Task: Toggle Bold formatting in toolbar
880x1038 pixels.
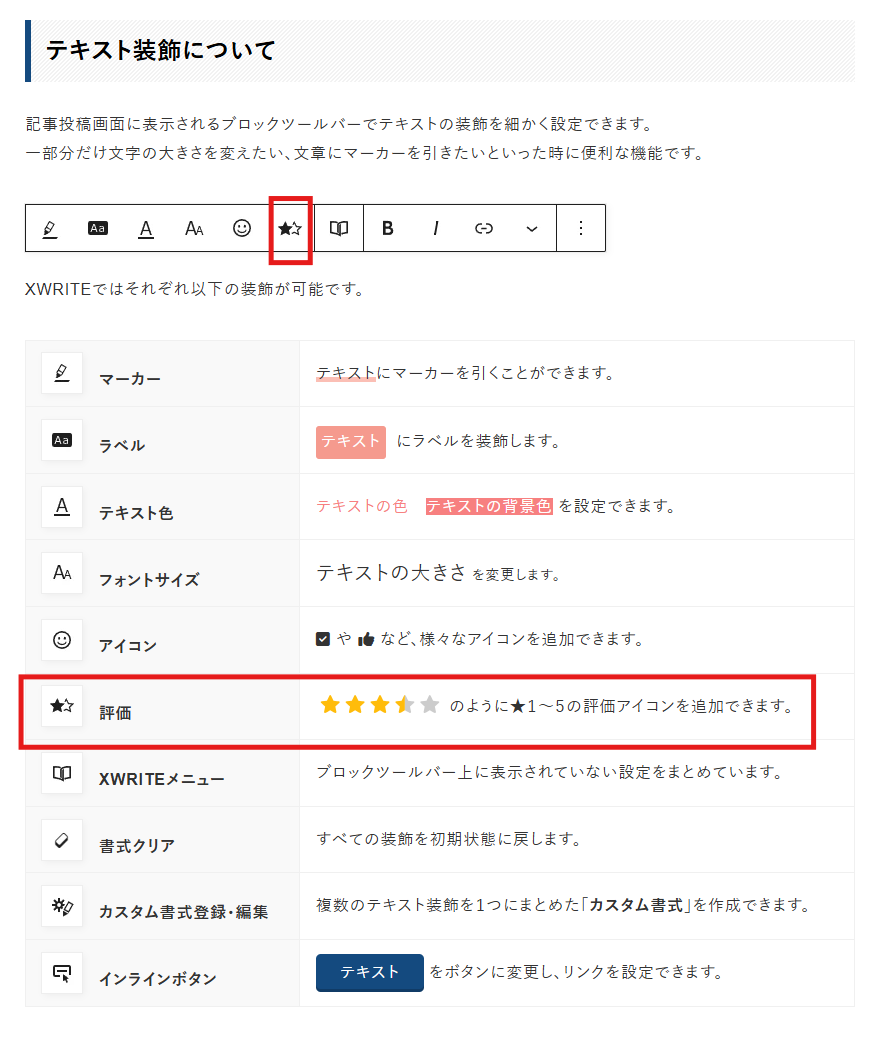Action: 388,228
